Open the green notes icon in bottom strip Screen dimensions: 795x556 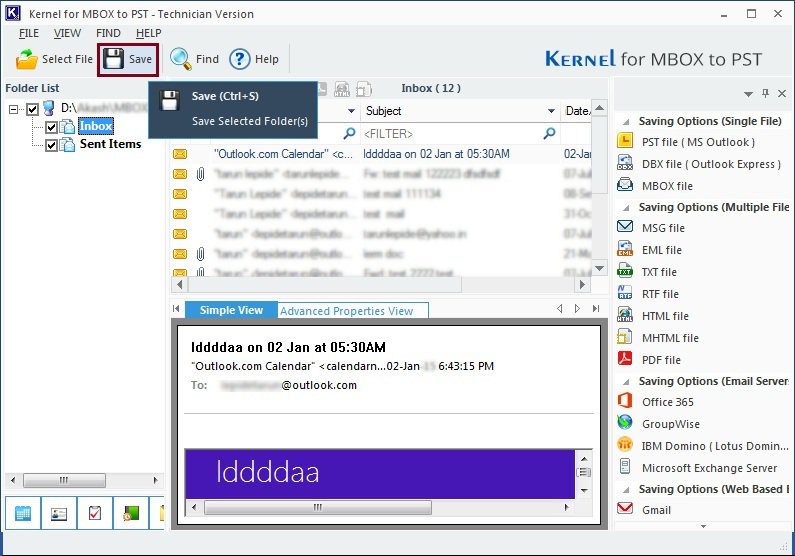(131, 513)
